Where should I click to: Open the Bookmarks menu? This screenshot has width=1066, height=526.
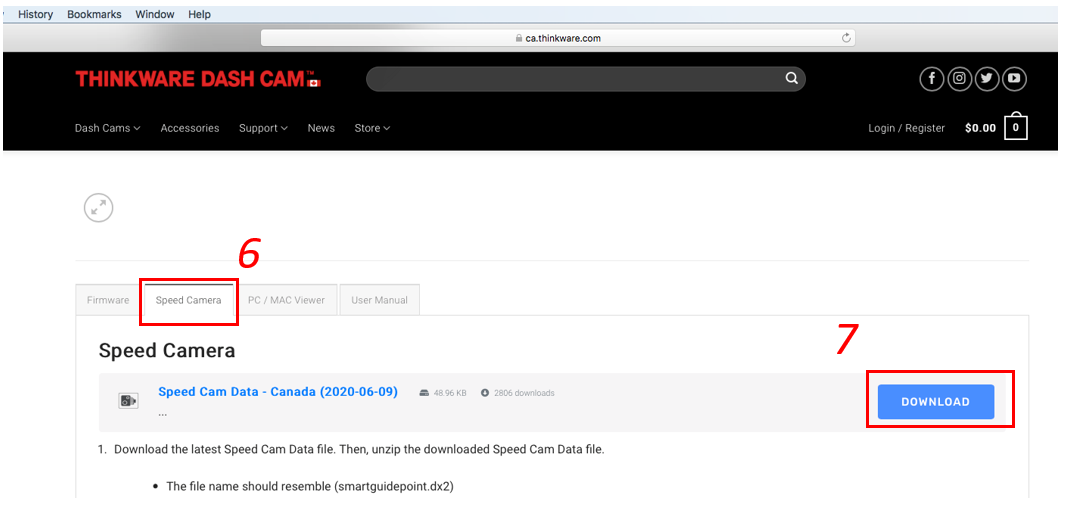[x=94, y=14]
